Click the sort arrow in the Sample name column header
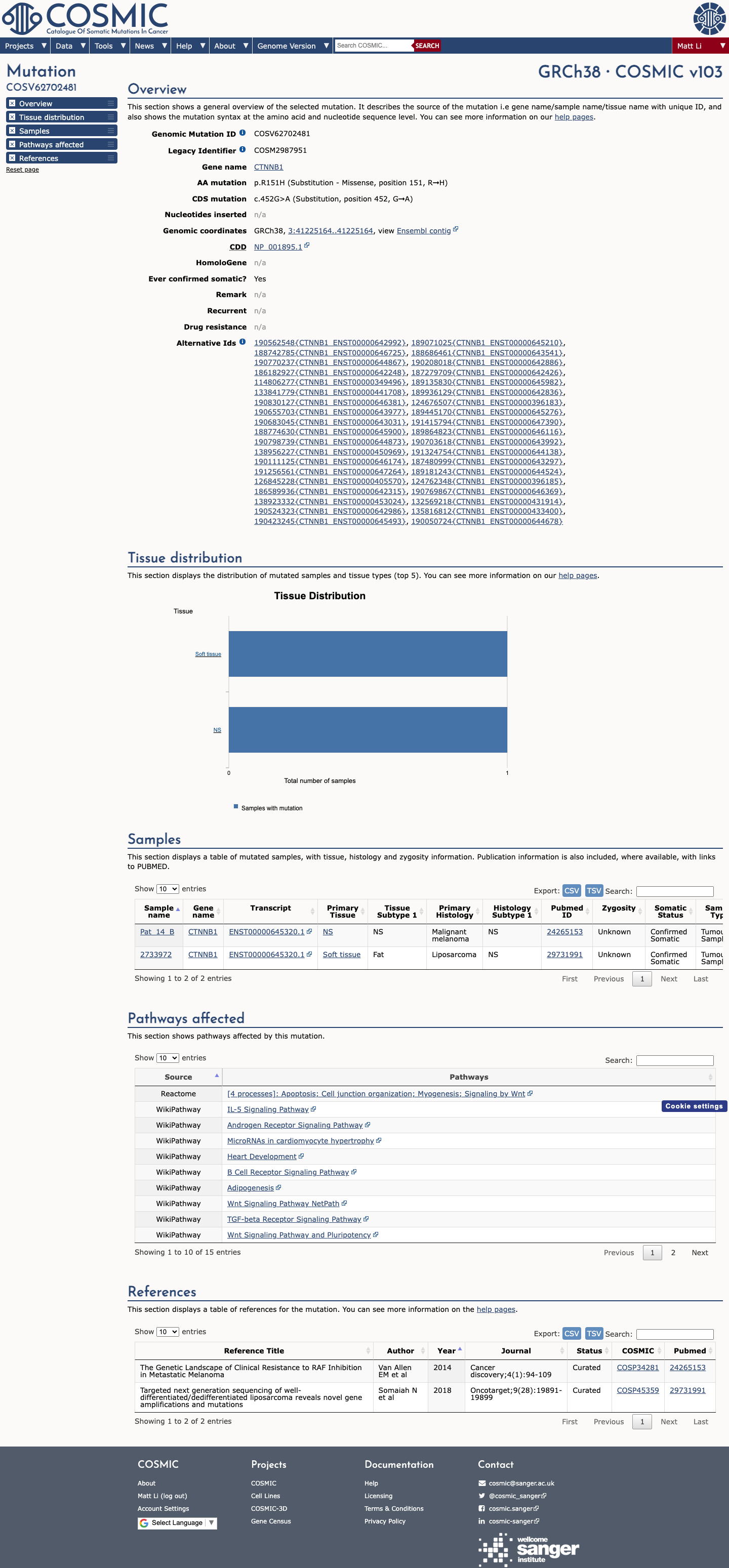The width and height of the screenshot is (729, 1568). [x=178, y=910]
